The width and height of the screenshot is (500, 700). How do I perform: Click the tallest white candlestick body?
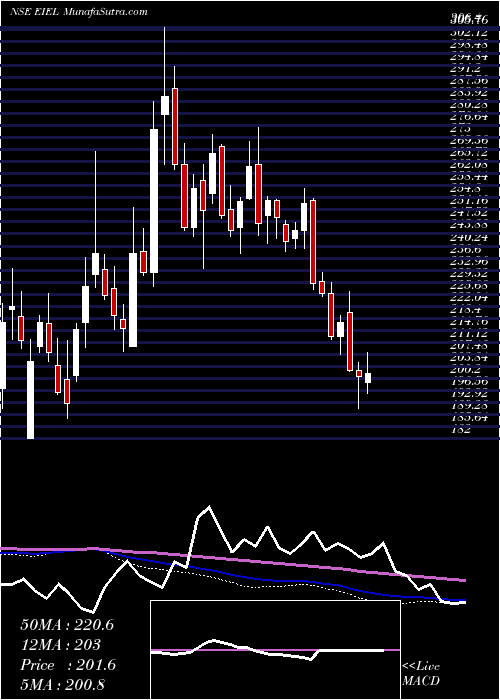pyautogui.click(x=154, y=201)
